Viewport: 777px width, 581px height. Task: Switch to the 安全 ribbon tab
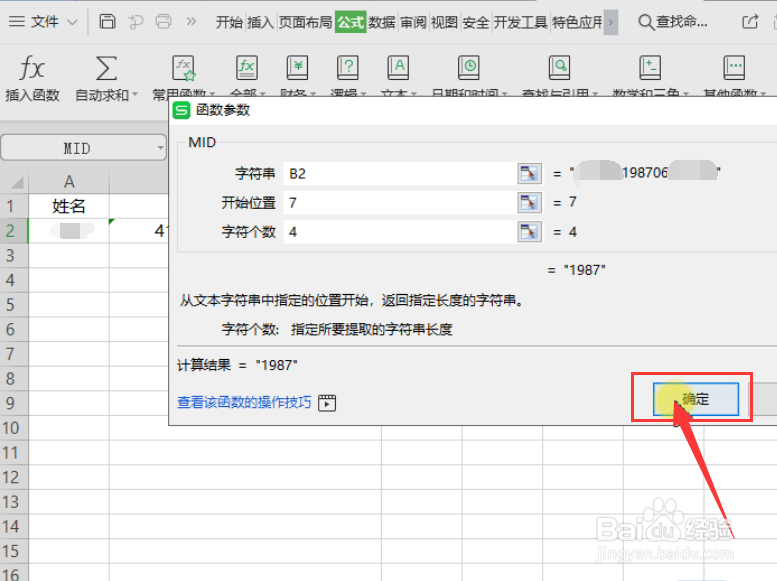pos(476,22)
